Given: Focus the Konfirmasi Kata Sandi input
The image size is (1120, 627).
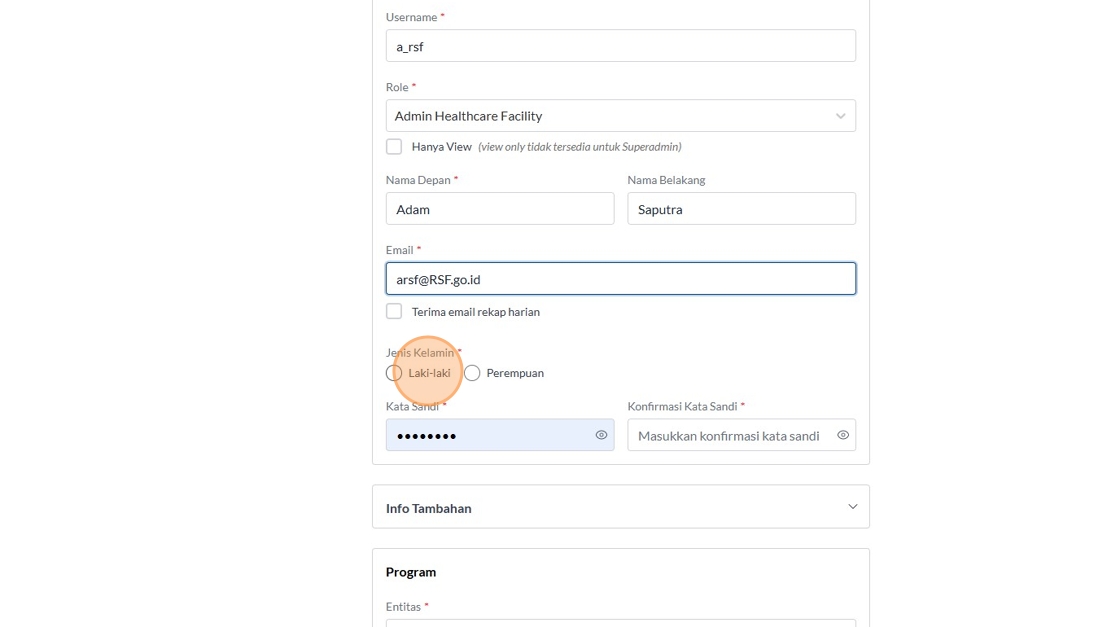Looking at the screenshot, I should (730, 435).
